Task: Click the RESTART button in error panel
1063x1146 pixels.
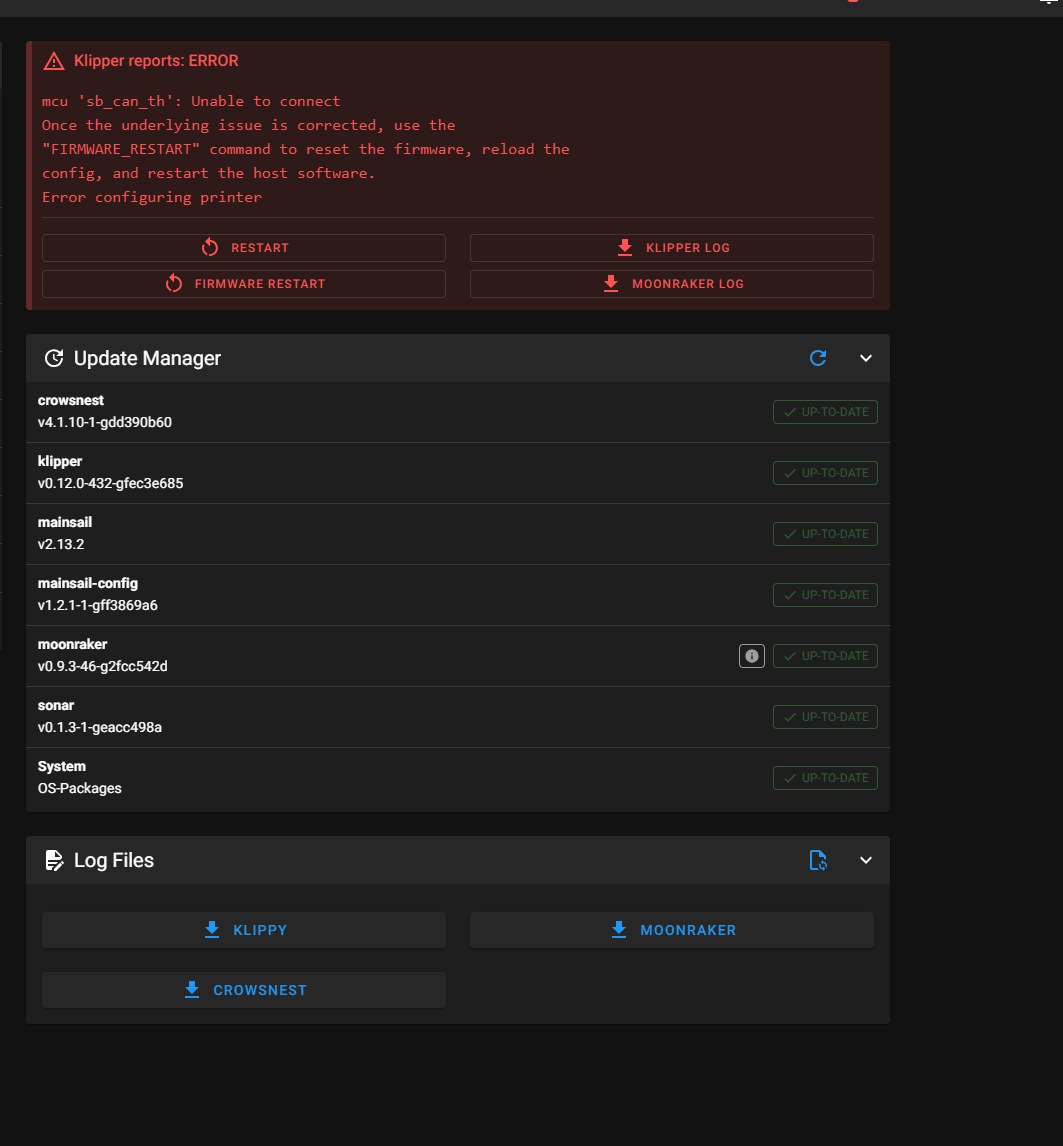Action: (x=243, y=248)
